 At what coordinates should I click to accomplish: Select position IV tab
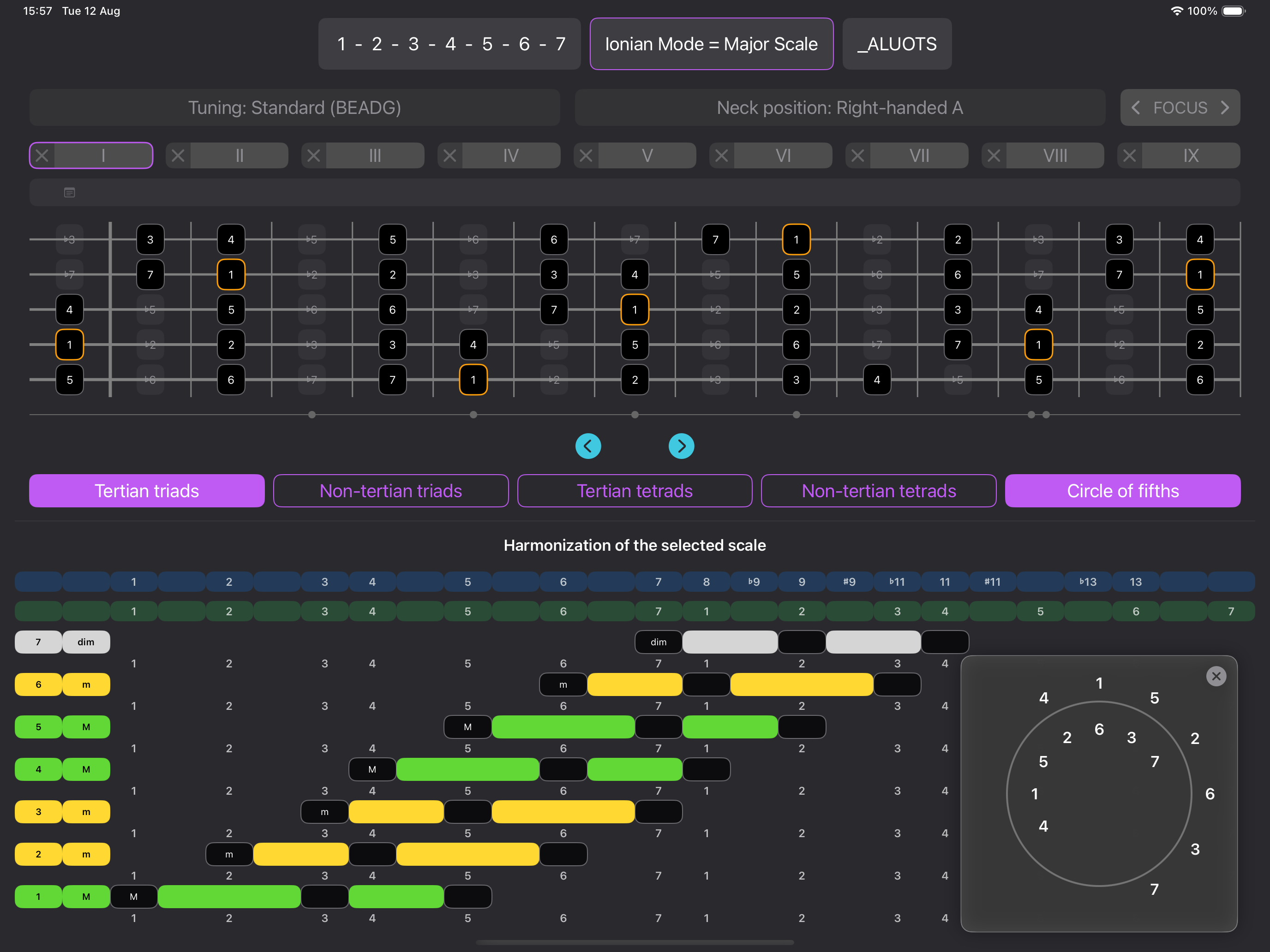tap(511, 155)
